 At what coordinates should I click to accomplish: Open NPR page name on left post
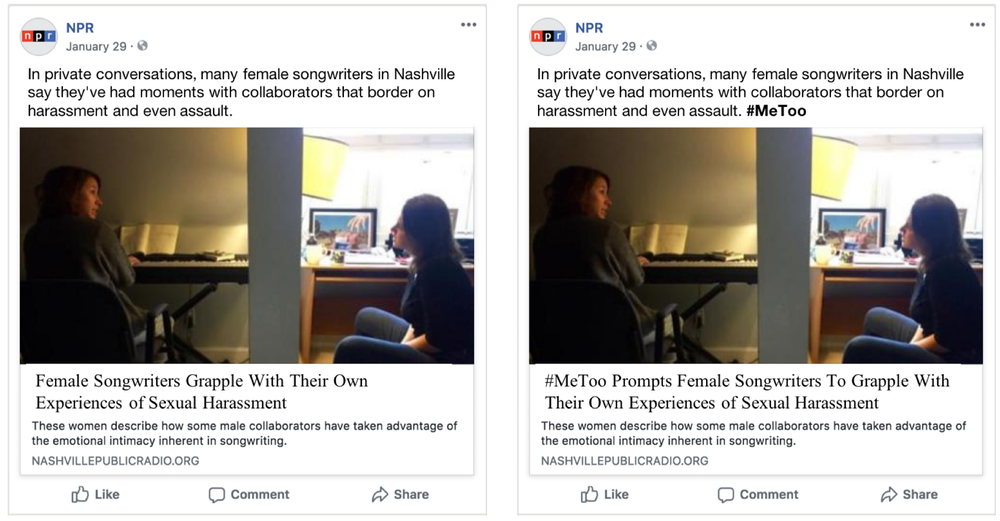coord(80,28)
